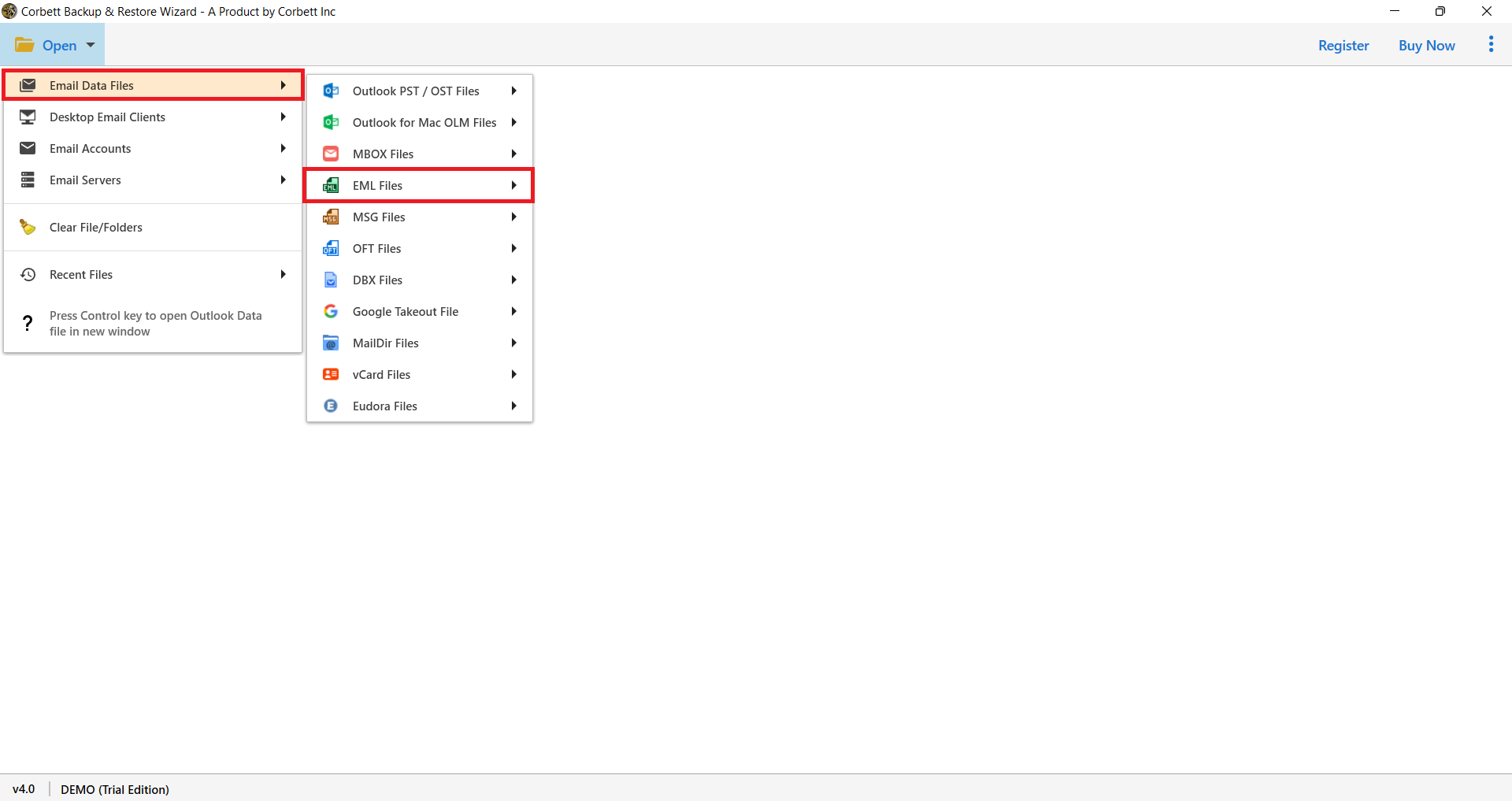Image resolution: width=1512 pixels, height=801 pixels.
Task: Choose MSG Files from submenu
Action: click(420, 217)
